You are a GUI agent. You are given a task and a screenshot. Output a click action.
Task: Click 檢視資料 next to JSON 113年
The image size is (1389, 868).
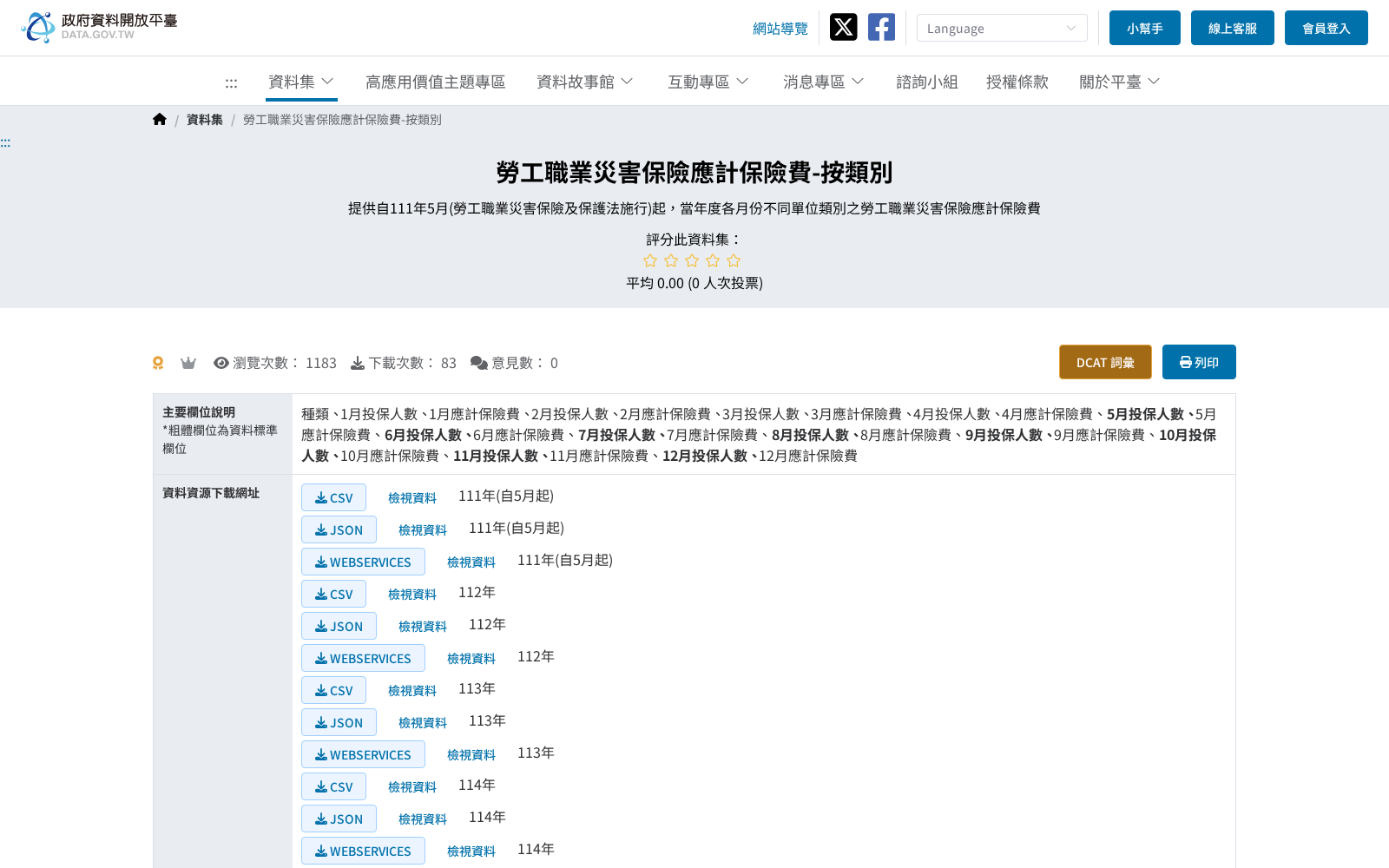click(423, 722)
